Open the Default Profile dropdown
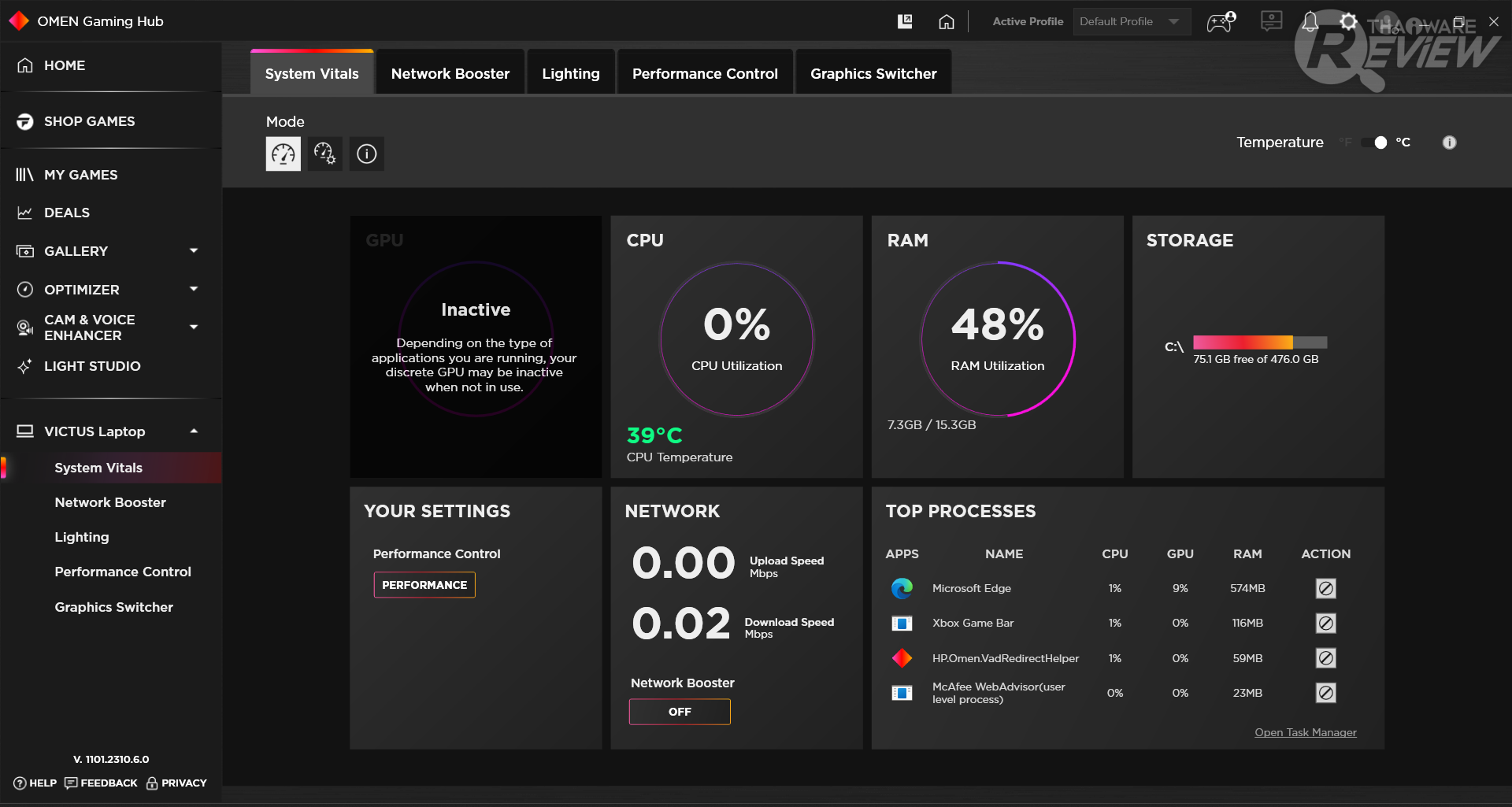 pos(1131,22)
